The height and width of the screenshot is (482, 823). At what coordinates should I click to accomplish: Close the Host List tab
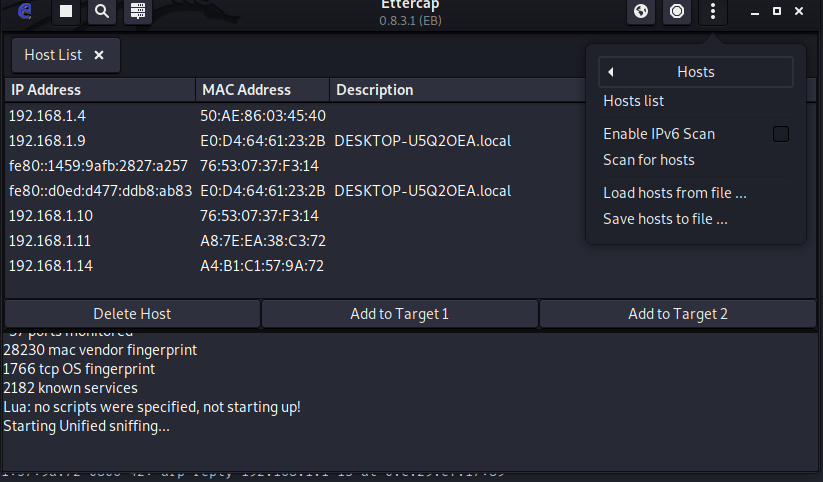click(99, 55)
